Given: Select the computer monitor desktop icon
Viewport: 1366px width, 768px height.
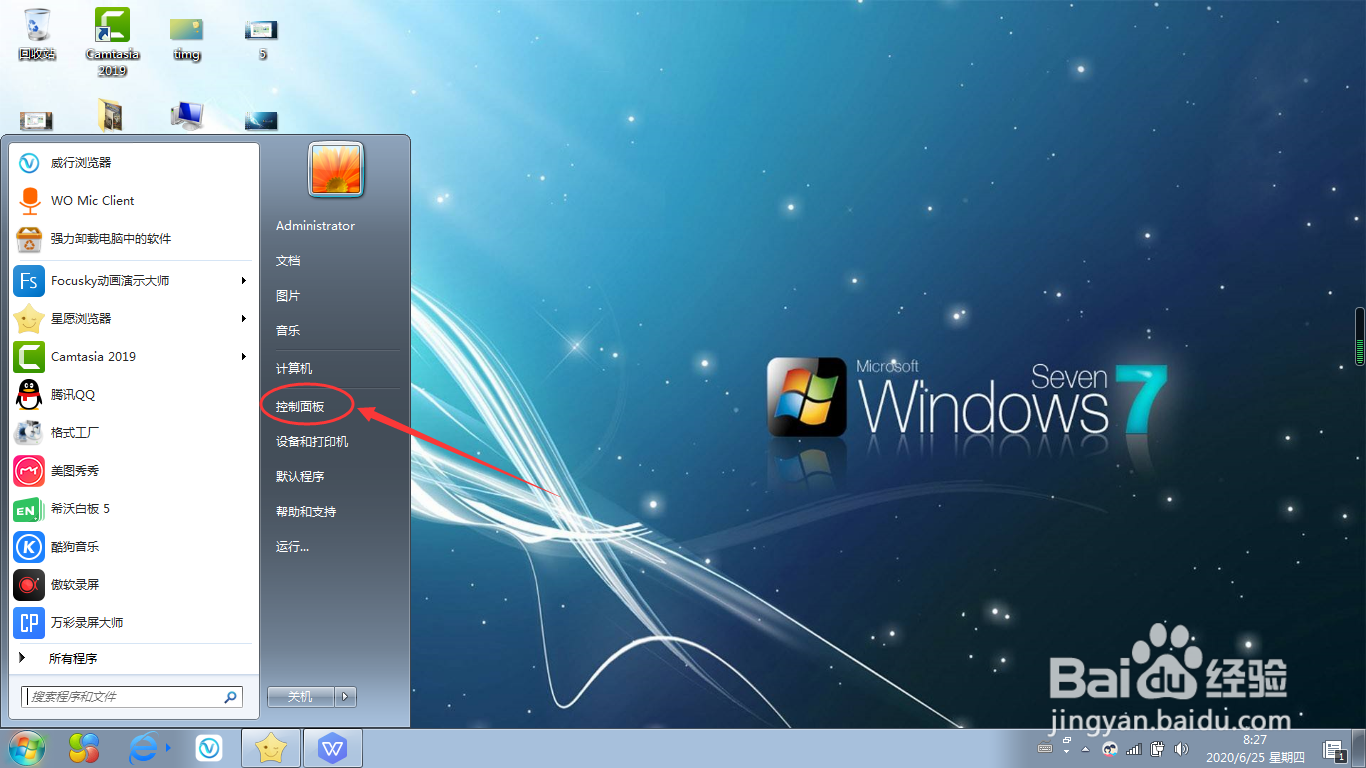Looking at the screenshot, I should (187, 116).
